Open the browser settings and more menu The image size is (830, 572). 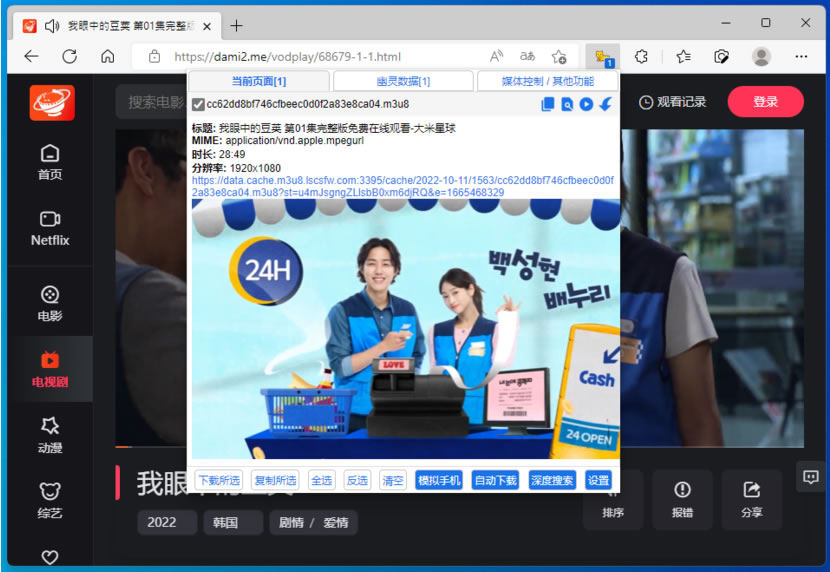click(x=801, y=57)
